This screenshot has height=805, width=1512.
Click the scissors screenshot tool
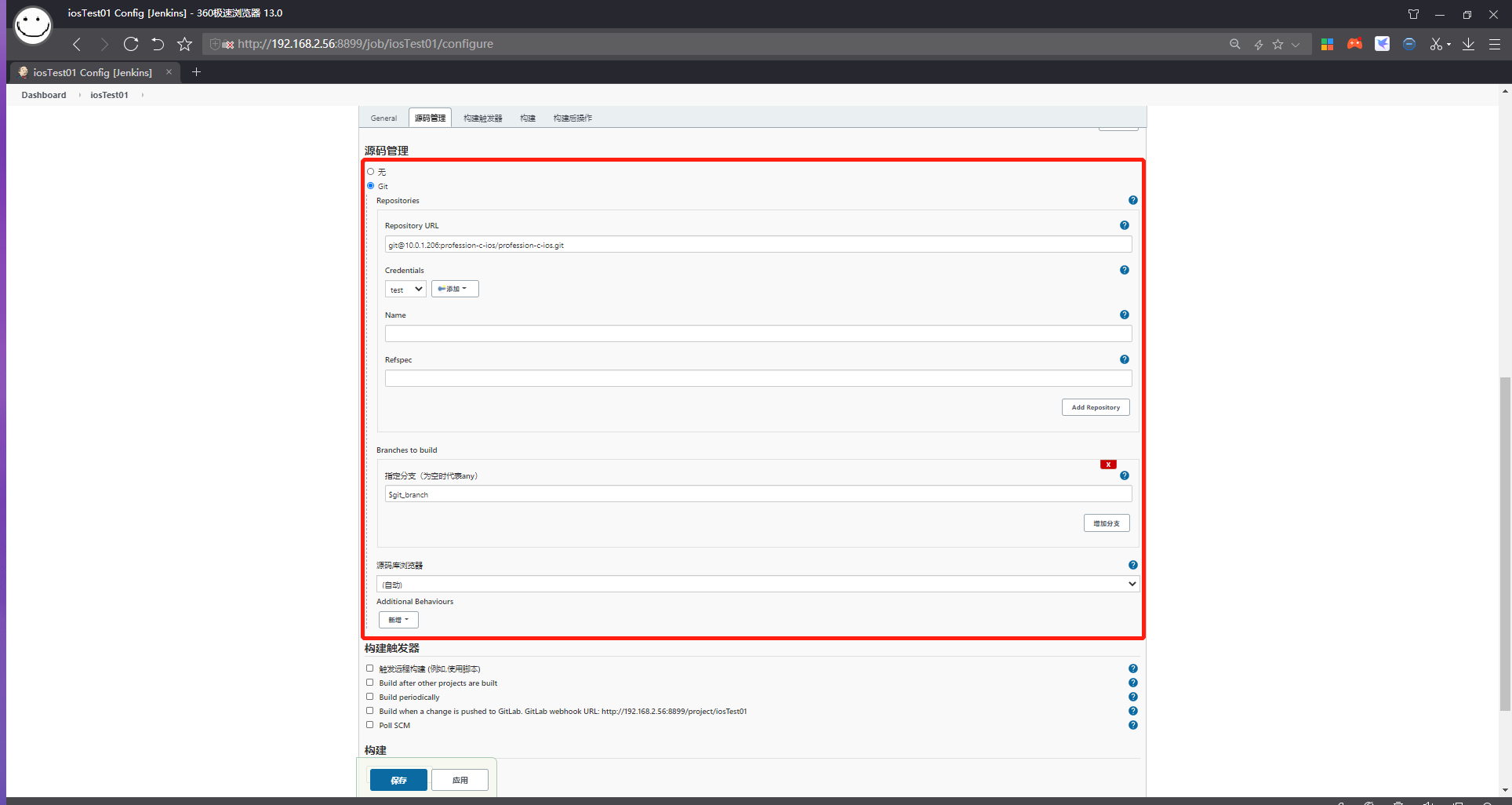pos(1435,44)
